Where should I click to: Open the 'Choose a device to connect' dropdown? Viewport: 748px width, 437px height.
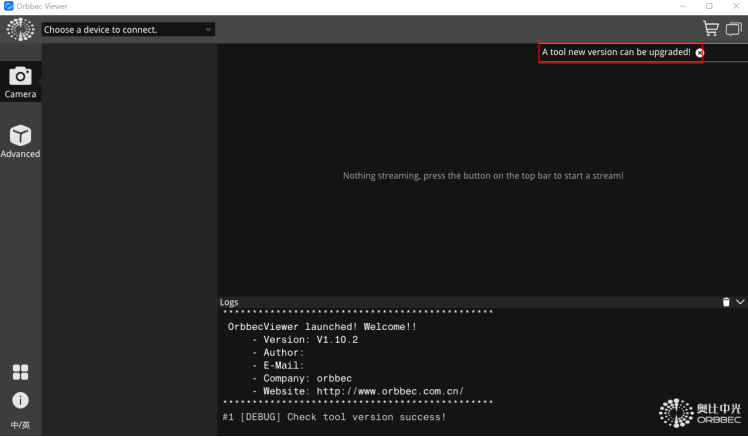tap(128, 30)
